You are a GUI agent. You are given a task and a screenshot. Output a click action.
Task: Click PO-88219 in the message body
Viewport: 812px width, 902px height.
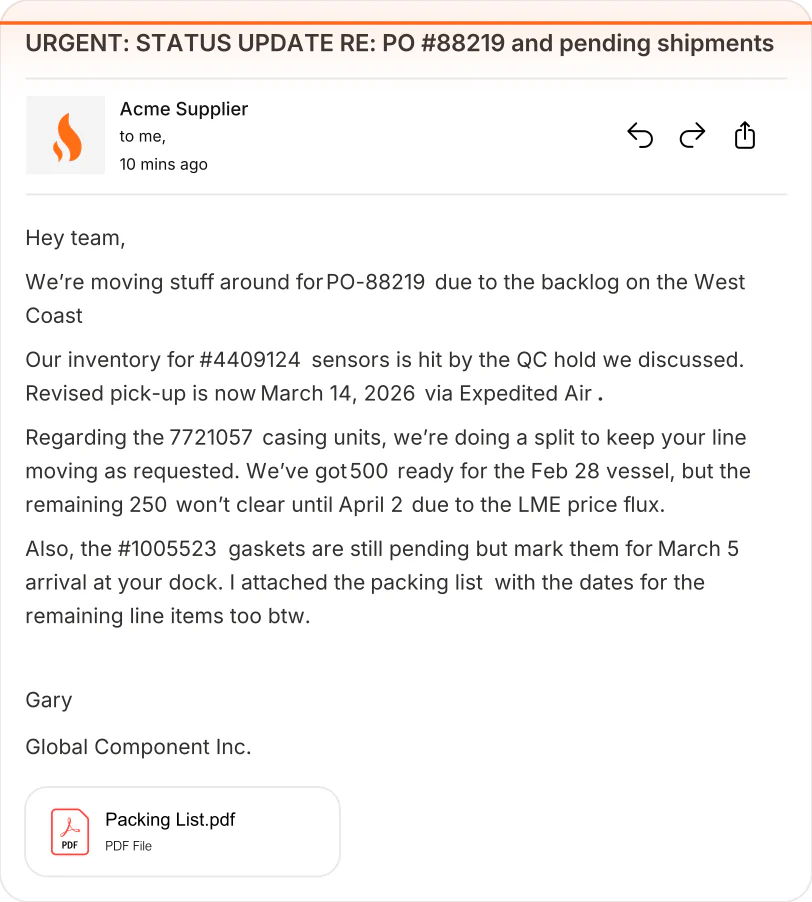[x=376, y=282]
